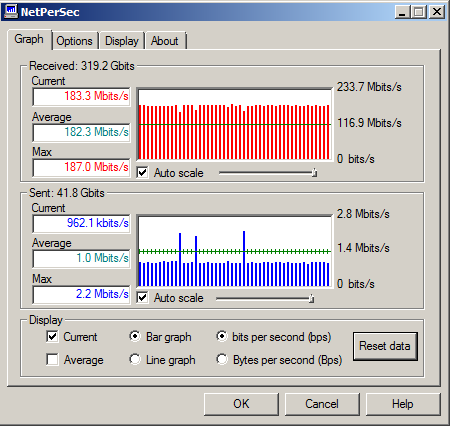Viewport: 450px width, 426px height.
Task: Select Bar graph radio button
Action: click(135, 336)
